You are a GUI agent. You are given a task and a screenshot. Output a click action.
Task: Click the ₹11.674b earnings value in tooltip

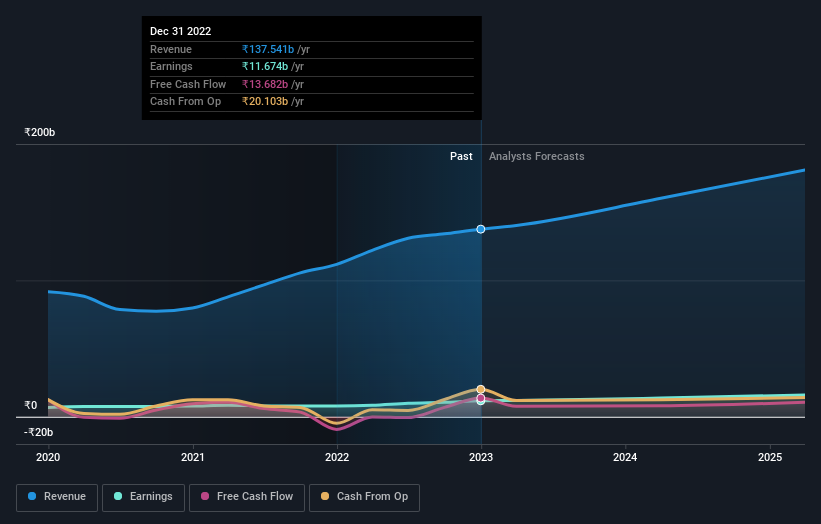coord(265,66)
